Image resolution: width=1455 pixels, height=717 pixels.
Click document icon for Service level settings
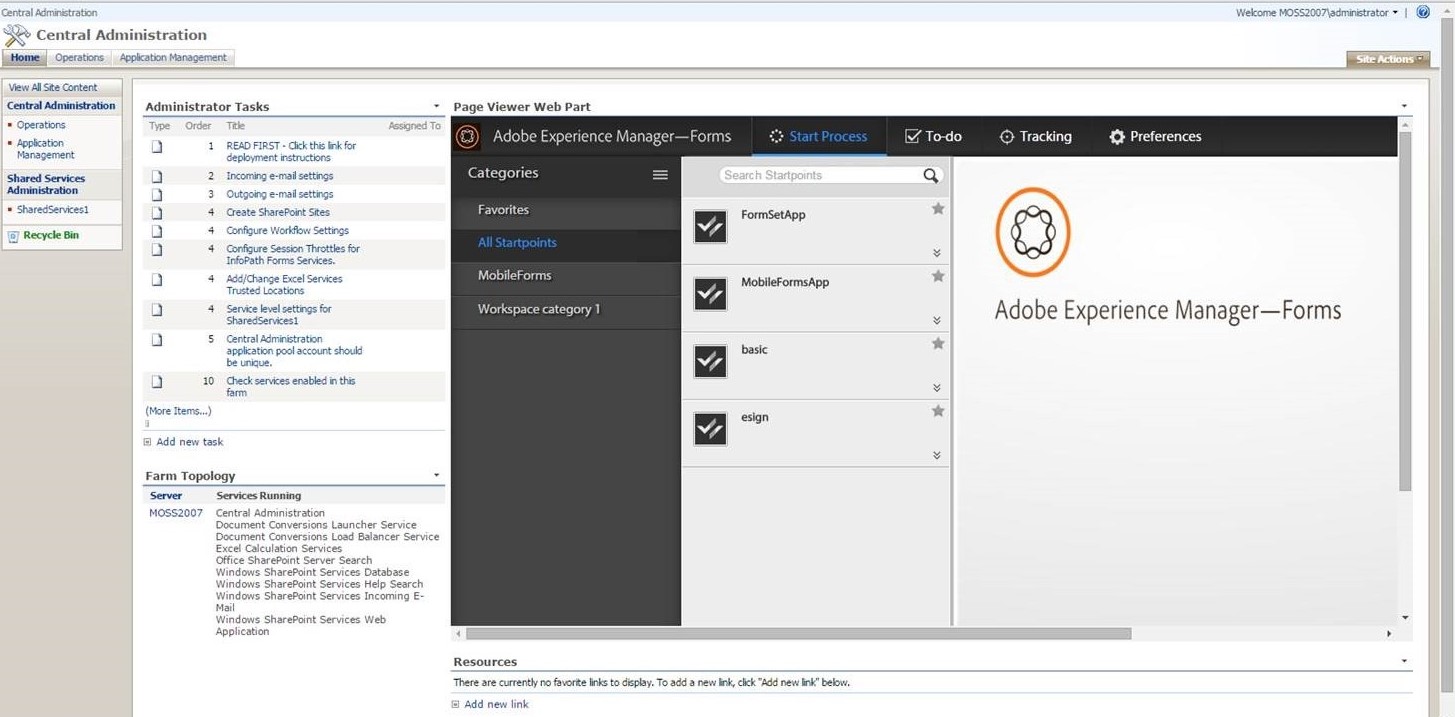[x=157, y=309]
